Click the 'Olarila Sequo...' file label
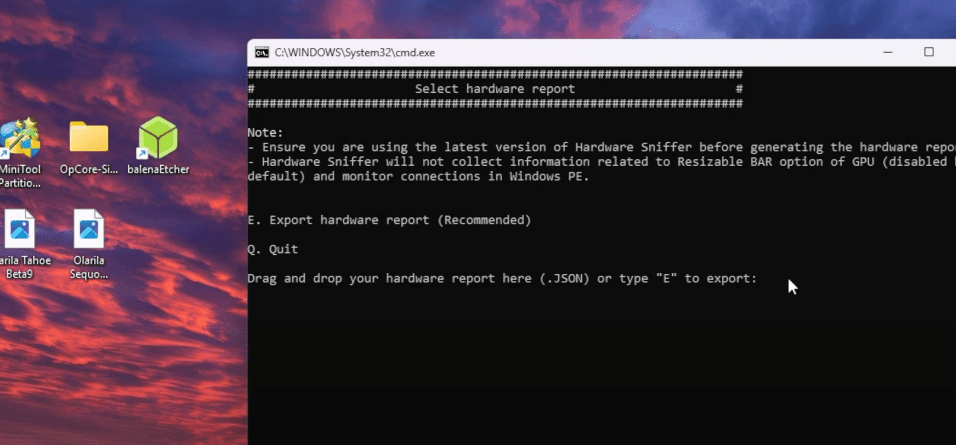Viewport: 956px width, 445px height. (x=89, y=266)
